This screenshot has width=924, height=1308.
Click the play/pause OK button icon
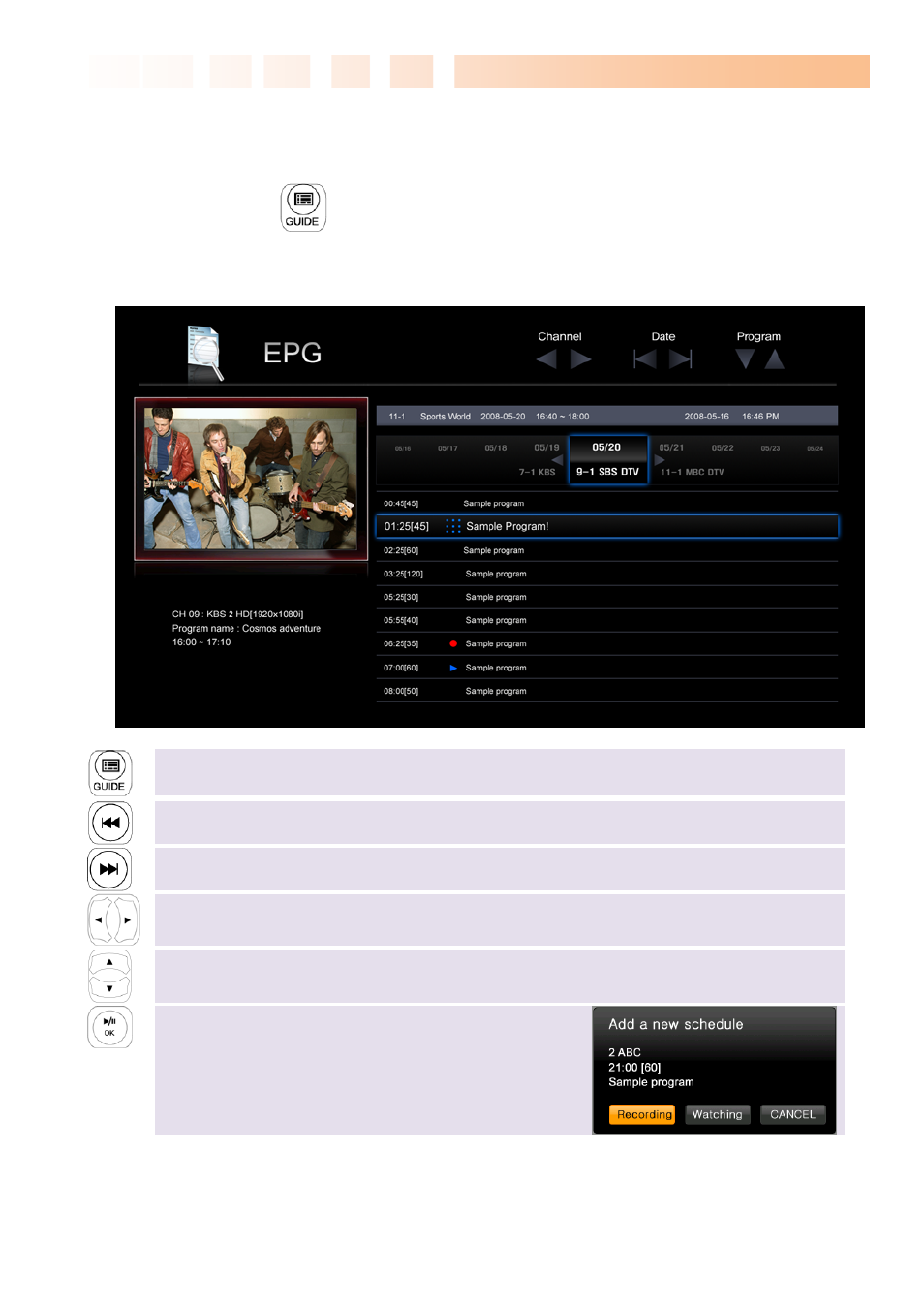coord(109,1027)
